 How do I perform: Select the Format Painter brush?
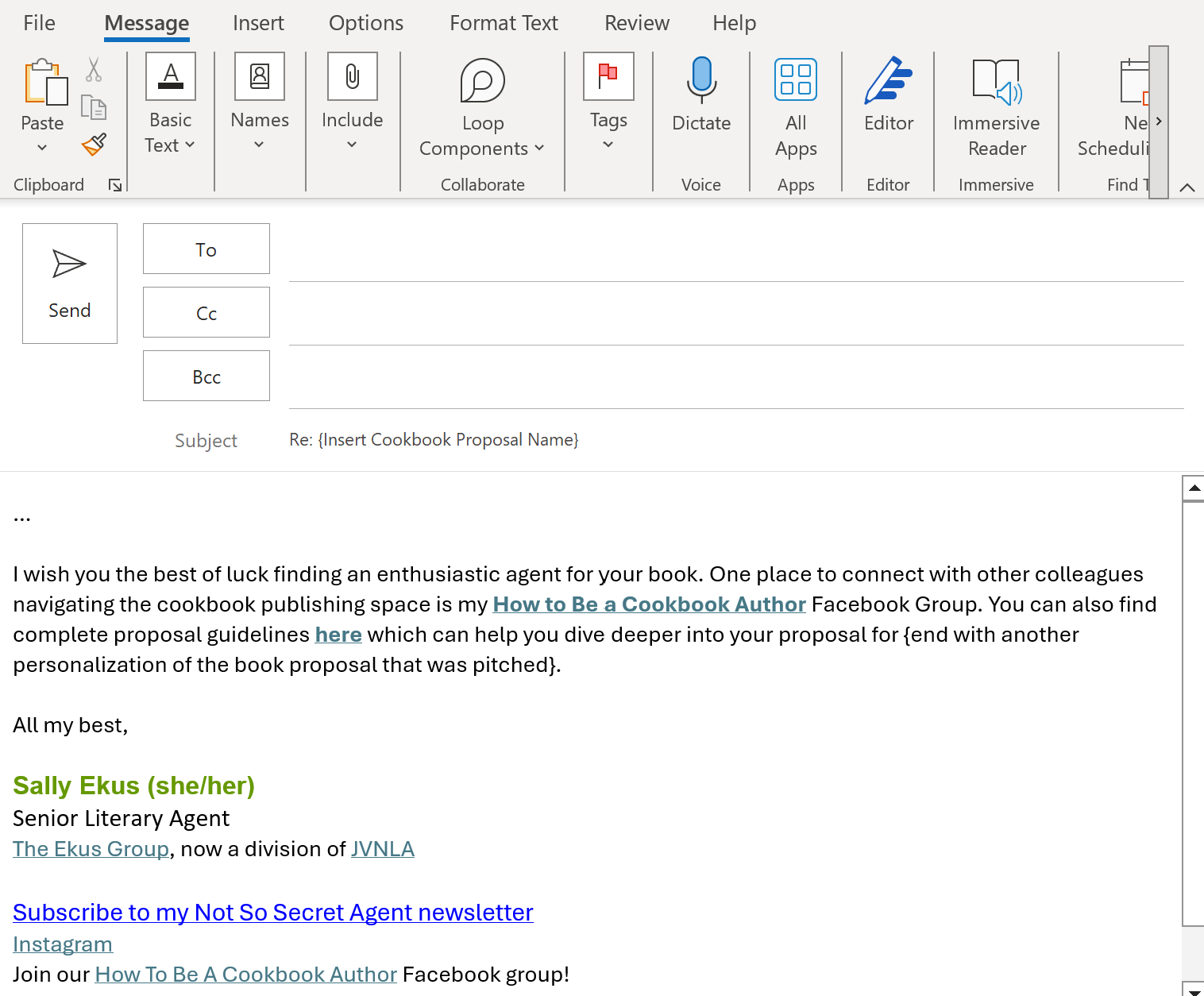[94, 145]
